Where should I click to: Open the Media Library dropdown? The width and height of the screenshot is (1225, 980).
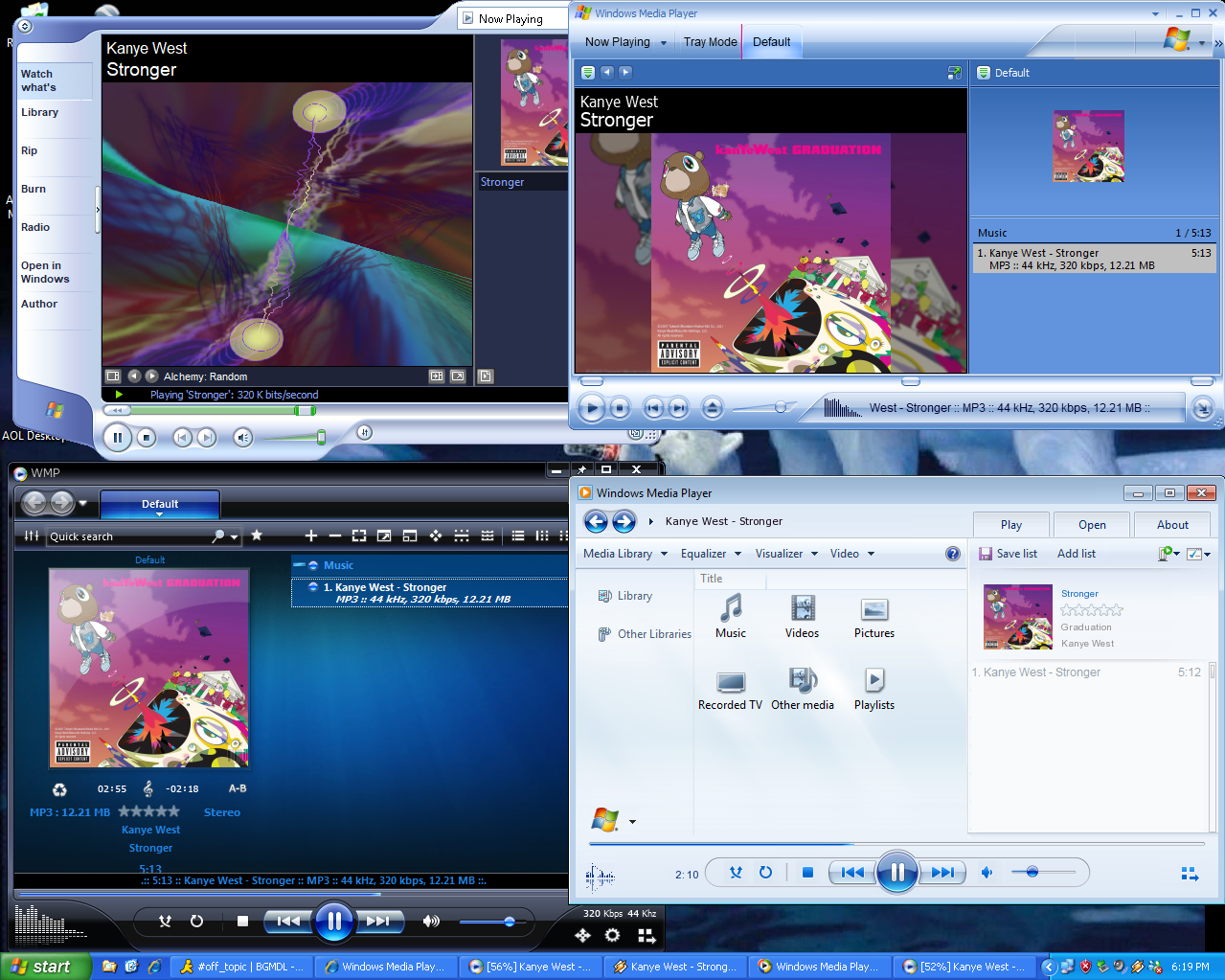[x=625, y=554]
